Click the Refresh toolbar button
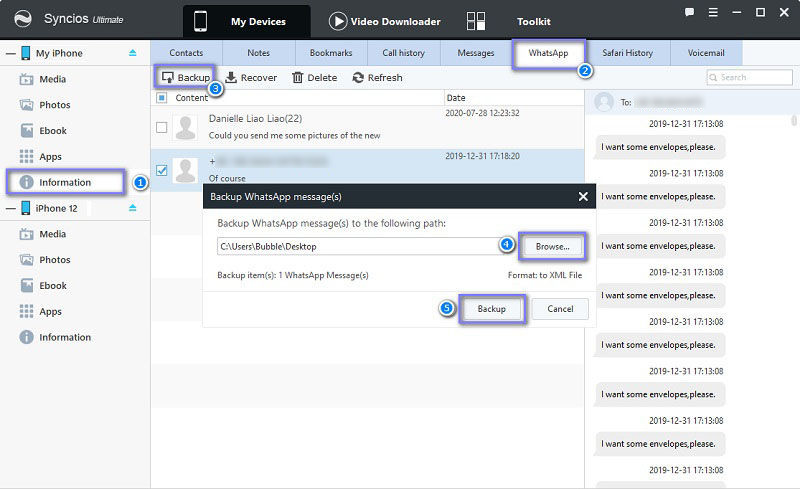800x489 pixels. point(378,78)
